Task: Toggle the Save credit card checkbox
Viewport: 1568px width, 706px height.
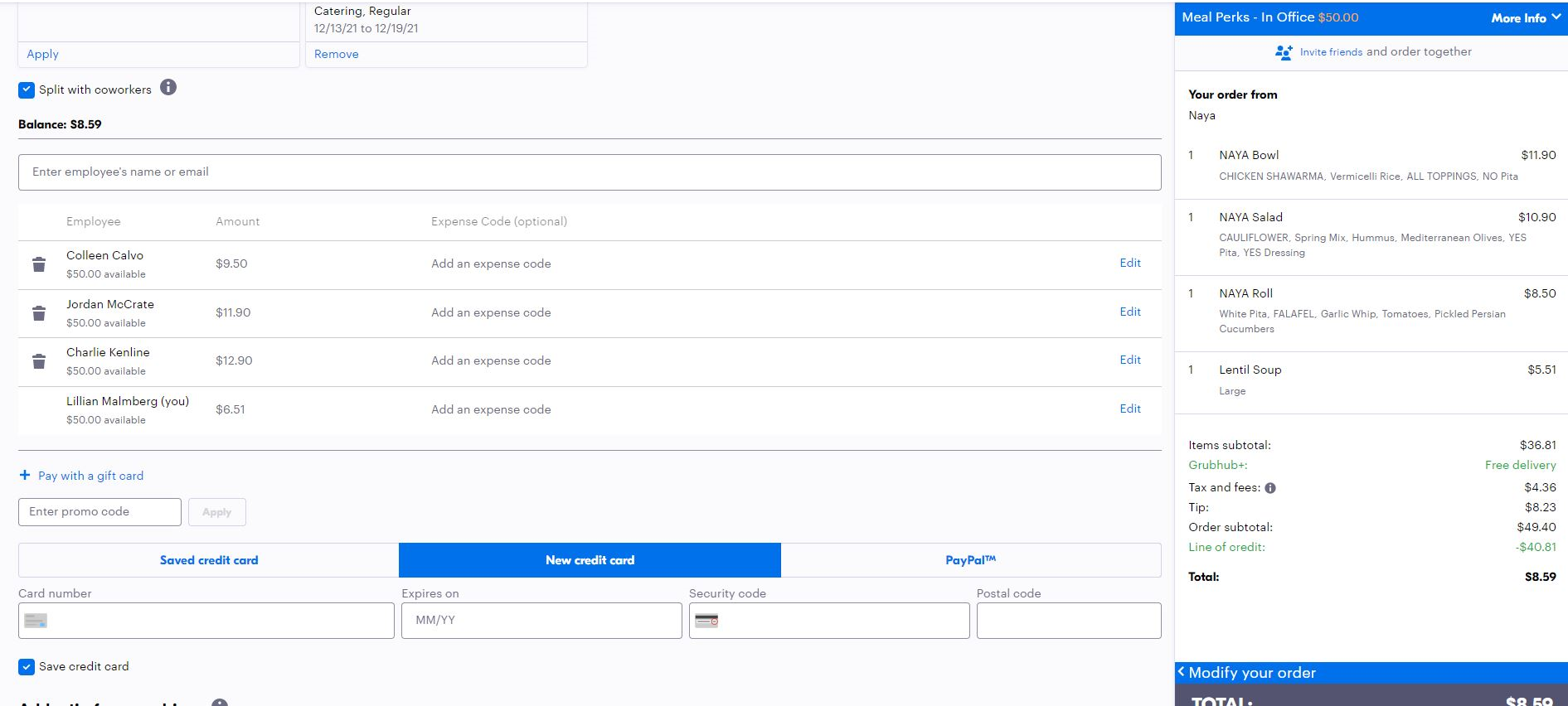Action: tap(27, 667)
